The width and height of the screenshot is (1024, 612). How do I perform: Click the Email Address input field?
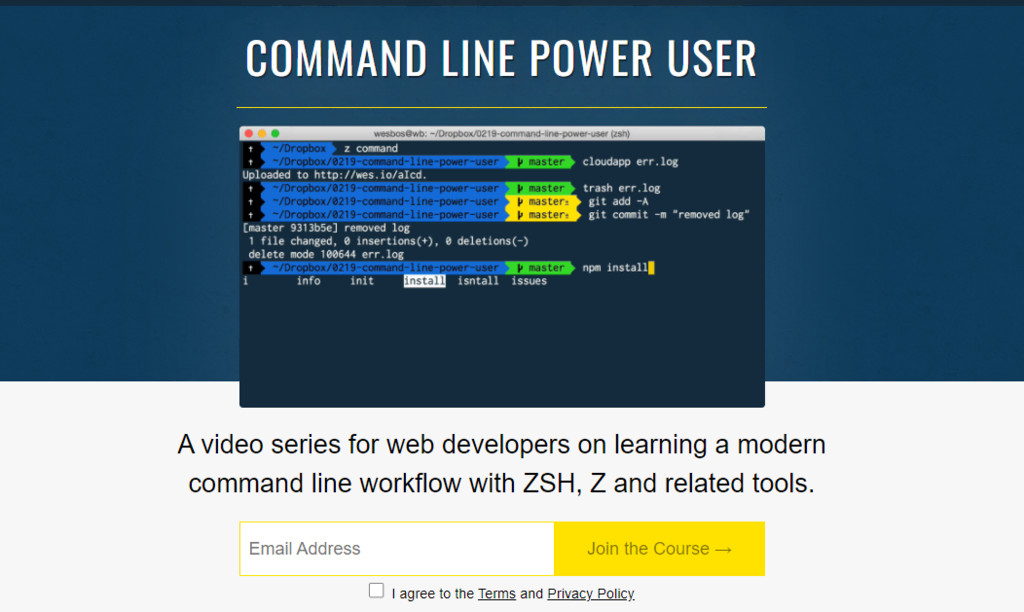pyautogui.click(x=396, y=548)
